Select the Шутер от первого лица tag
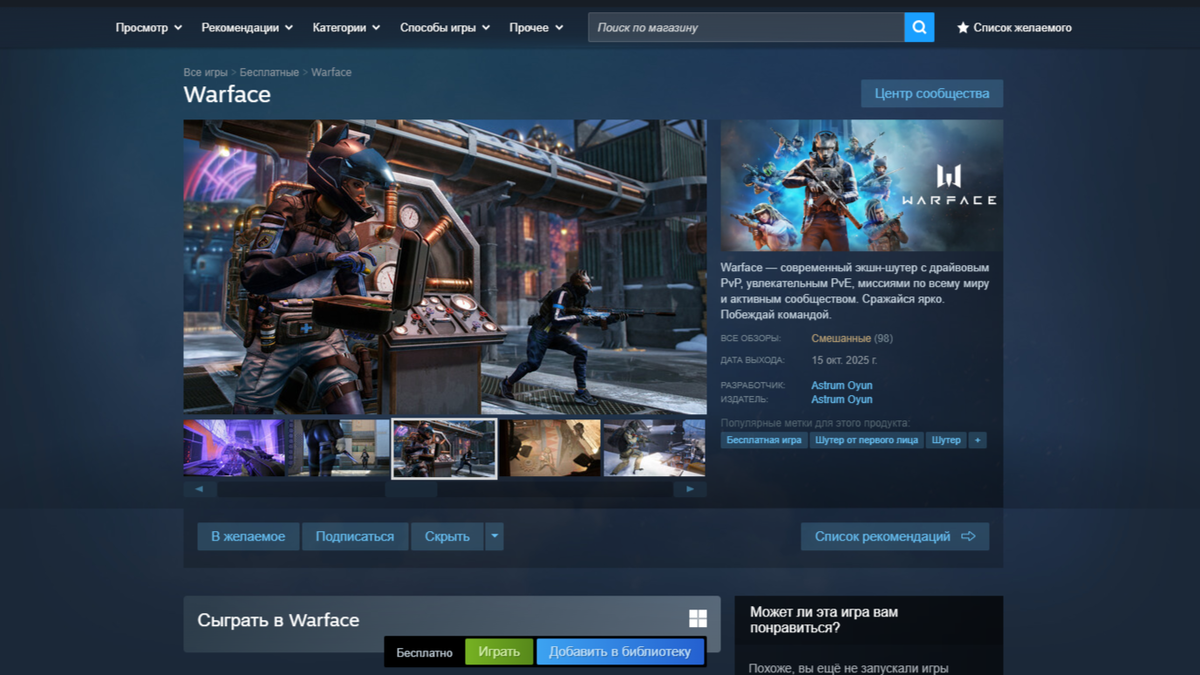This screenshot has width=1200, height=675. pyautogui.click(x=867, y=440)
